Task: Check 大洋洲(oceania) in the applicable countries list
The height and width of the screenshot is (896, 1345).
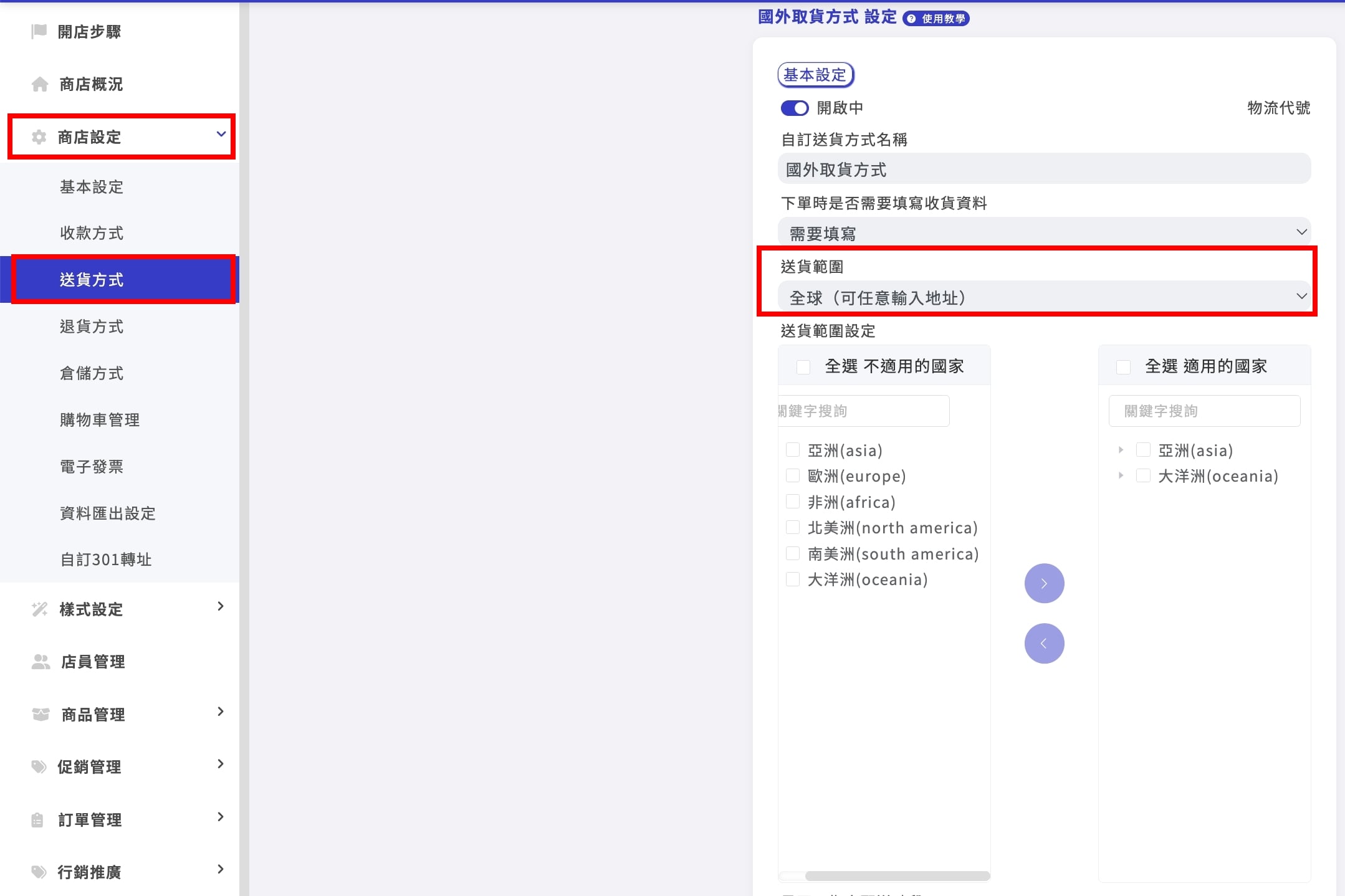Action: (x=1143, y=476)
